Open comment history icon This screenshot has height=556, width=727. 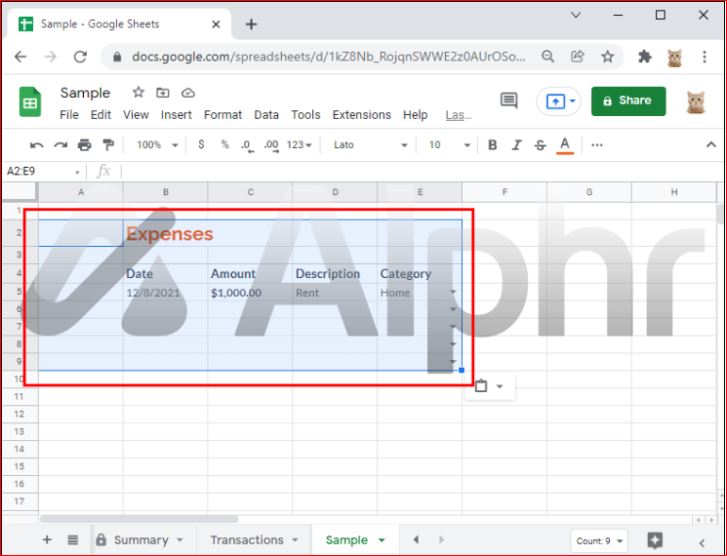pyautogui.click(x=509, y=100)
